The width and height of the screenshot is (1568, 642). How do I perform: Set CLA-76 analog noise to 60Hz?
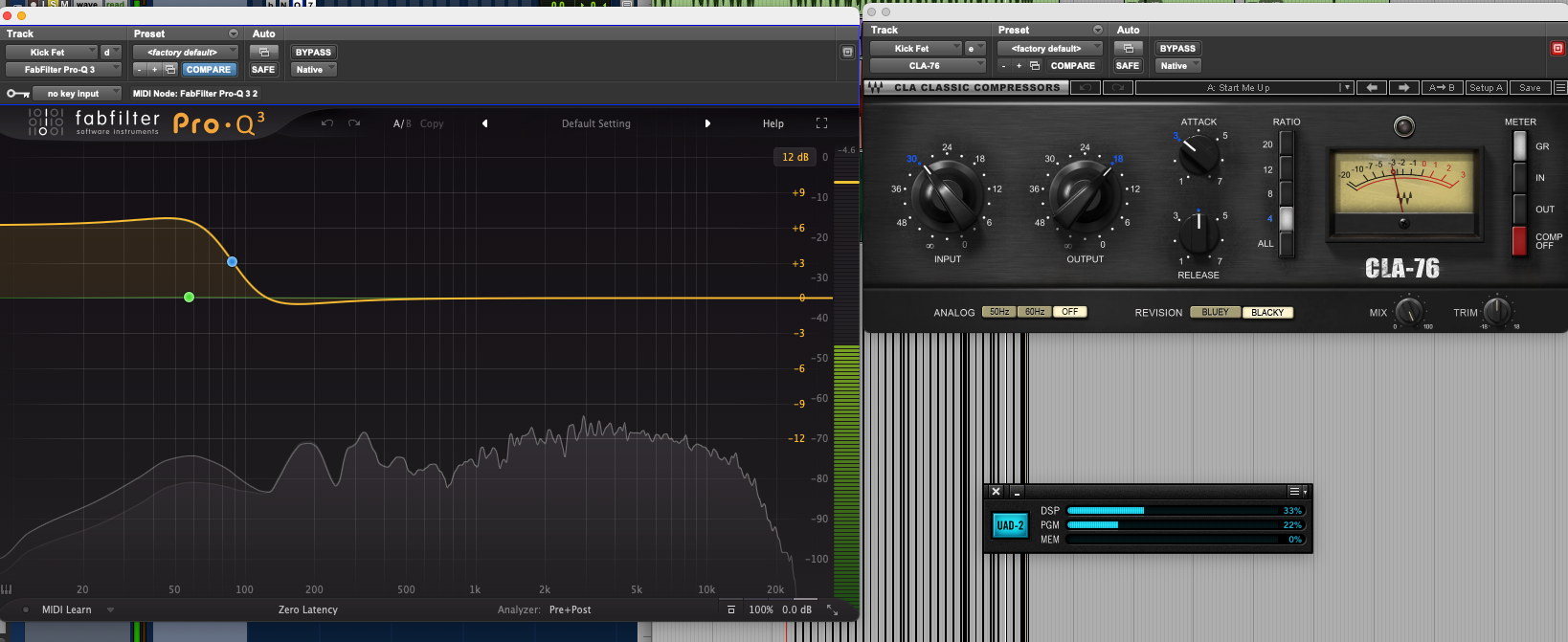[x=1035, y=312]
